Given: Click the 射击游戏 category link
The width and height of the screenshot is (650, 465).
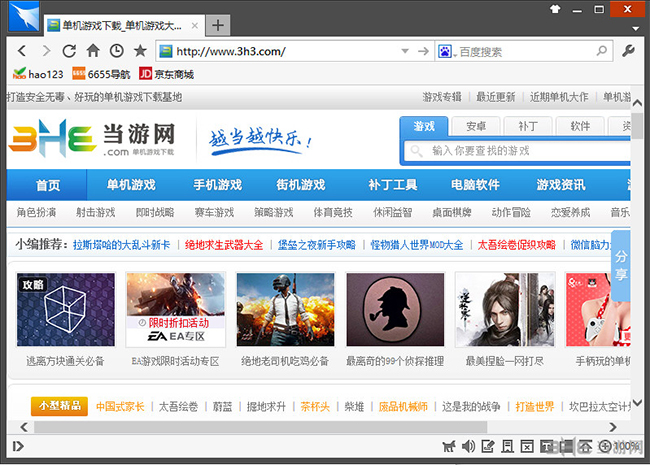Looking at the screenshot, I should point(96,212).
